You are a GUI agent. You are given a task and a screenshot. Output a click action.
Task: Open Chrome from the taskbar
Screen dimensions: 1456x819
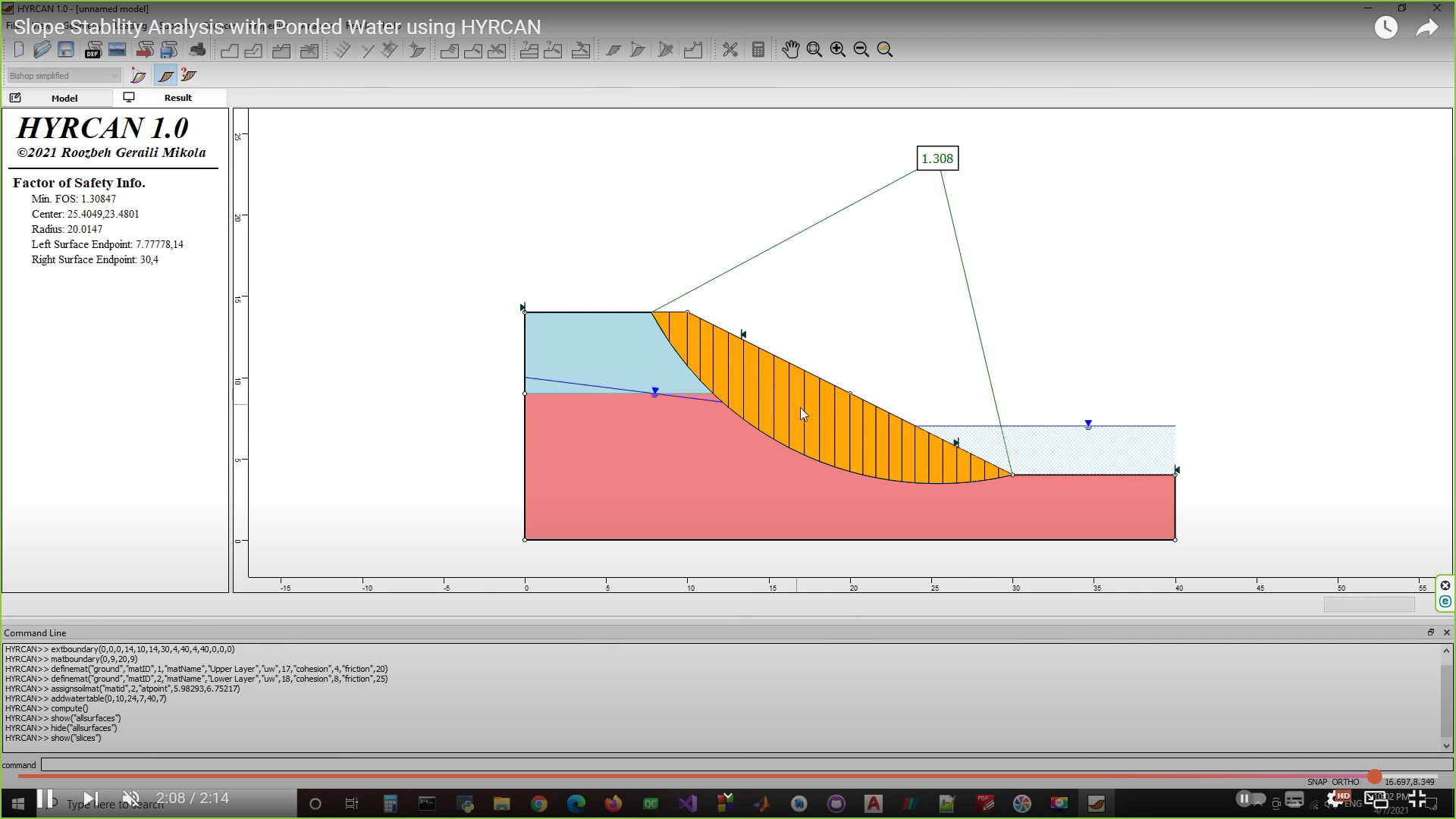(x=539, y=803)
